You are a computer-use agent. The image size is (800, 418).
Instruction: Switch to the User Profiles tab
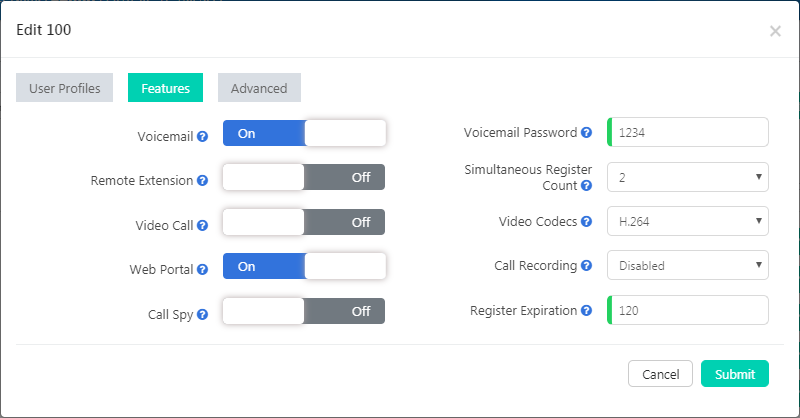click(65, 88)
